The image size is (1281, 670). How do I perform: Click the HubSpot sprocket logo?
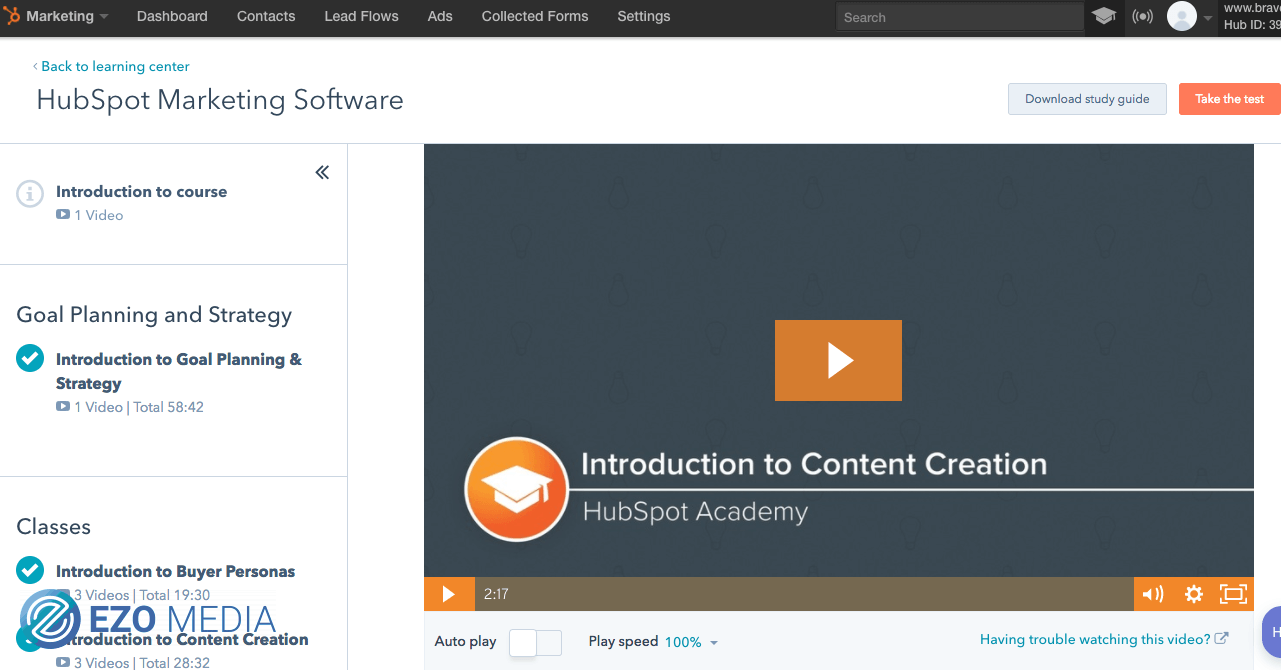click(x=11, y=16)
